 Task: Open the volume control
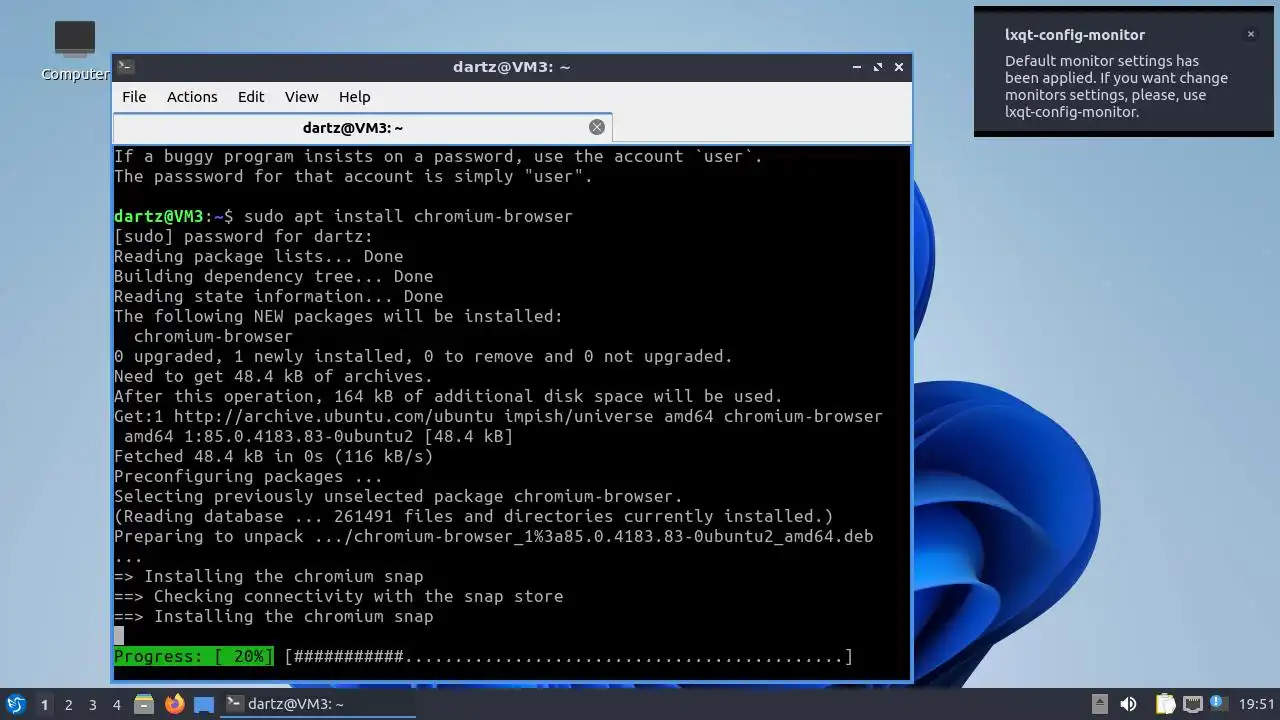click(x=1128, y=704)
